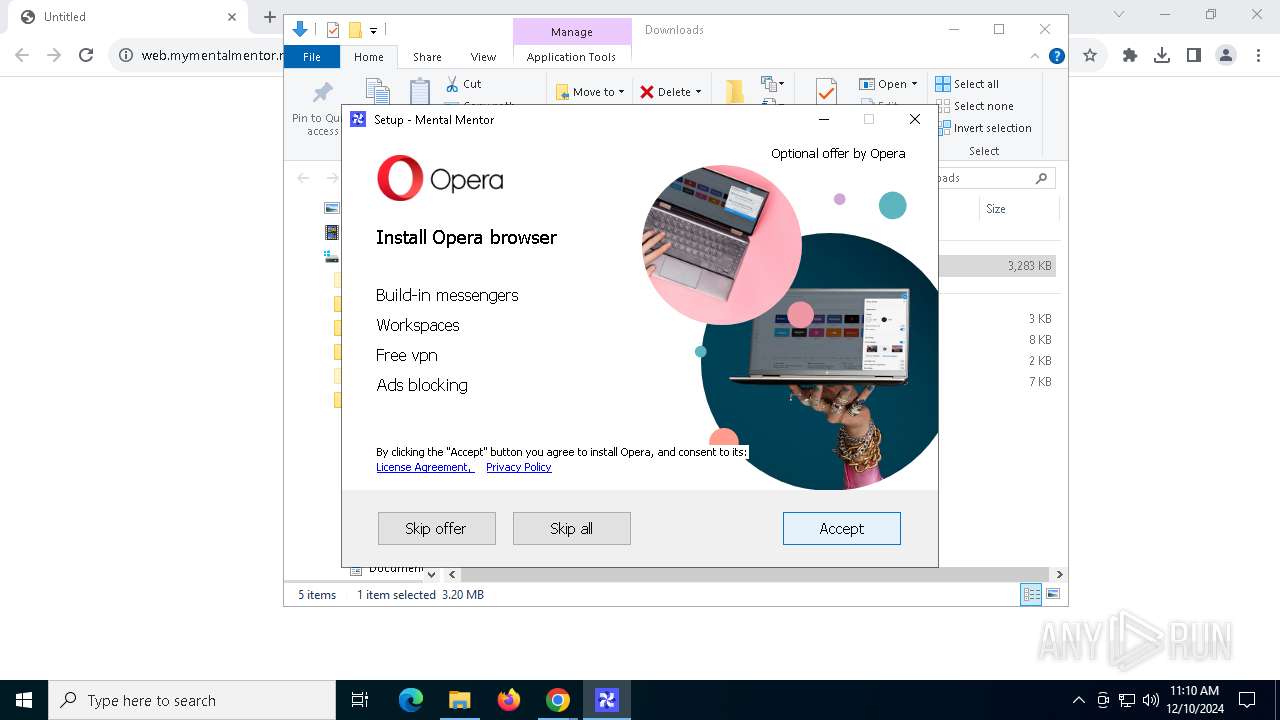The image size is (1280, 720).
Task: Click the Cut scissors icon
Action: [x=452, y=84]
